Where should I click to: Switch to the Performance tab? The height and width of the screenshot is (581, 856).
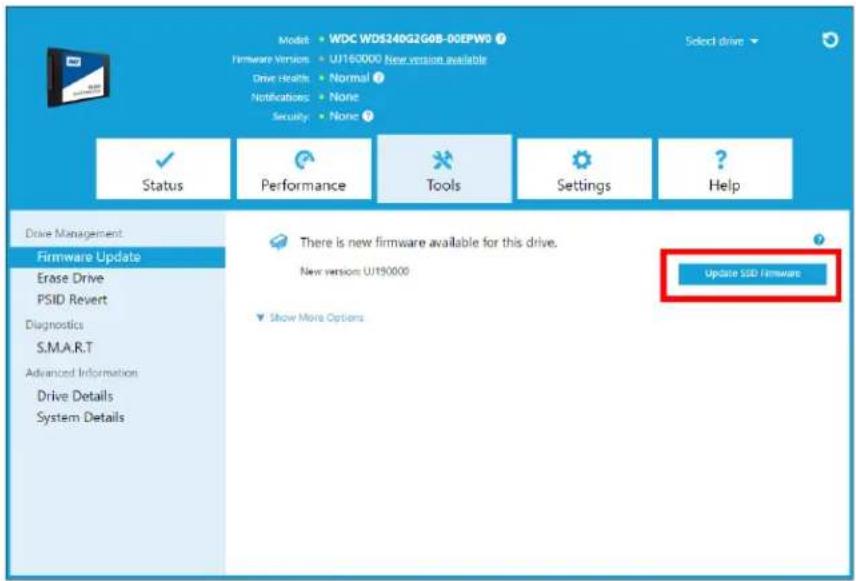point(304,169)
